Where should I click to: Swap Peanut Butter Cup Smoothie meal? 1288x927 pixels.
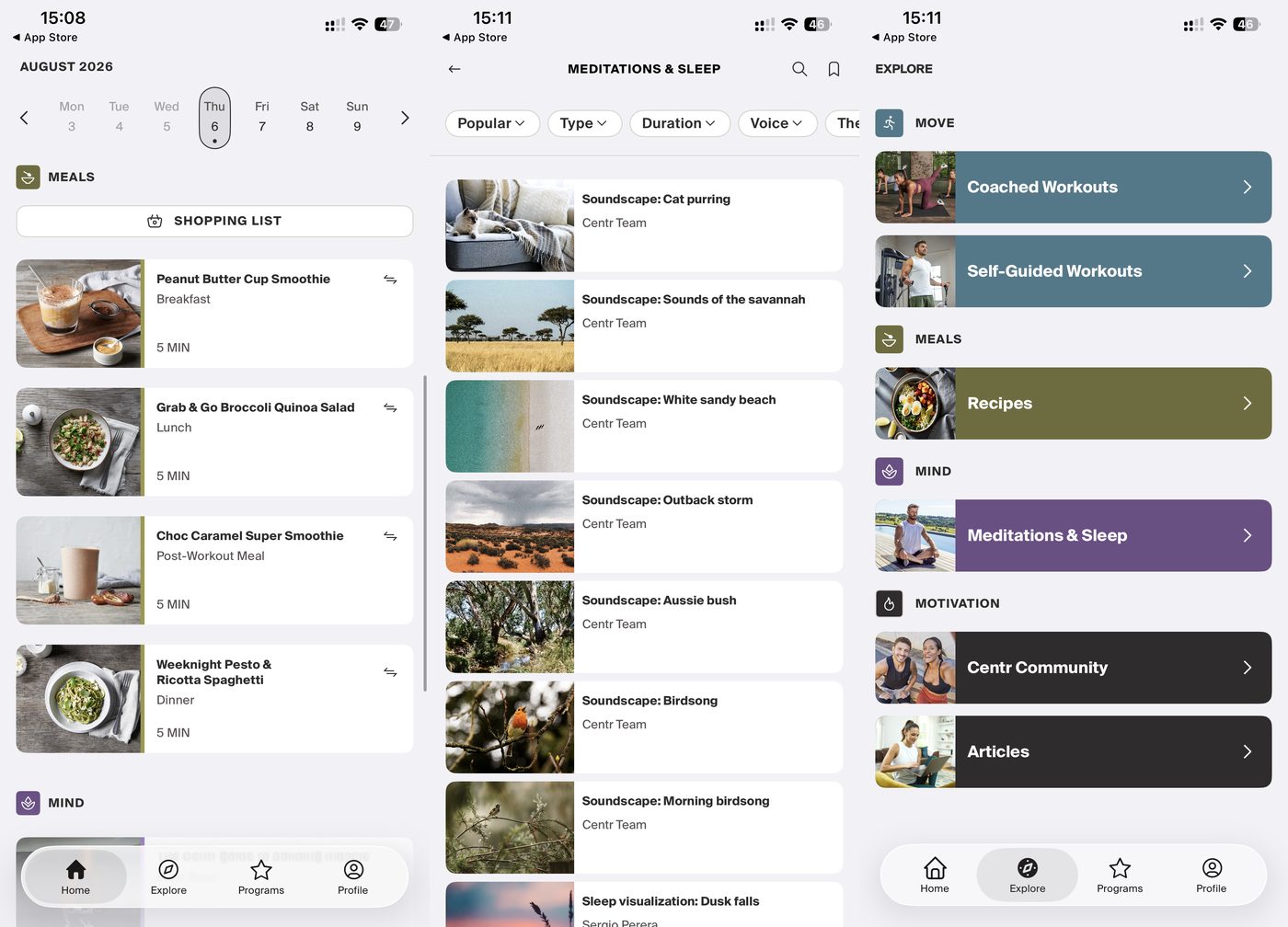(390, 280)
